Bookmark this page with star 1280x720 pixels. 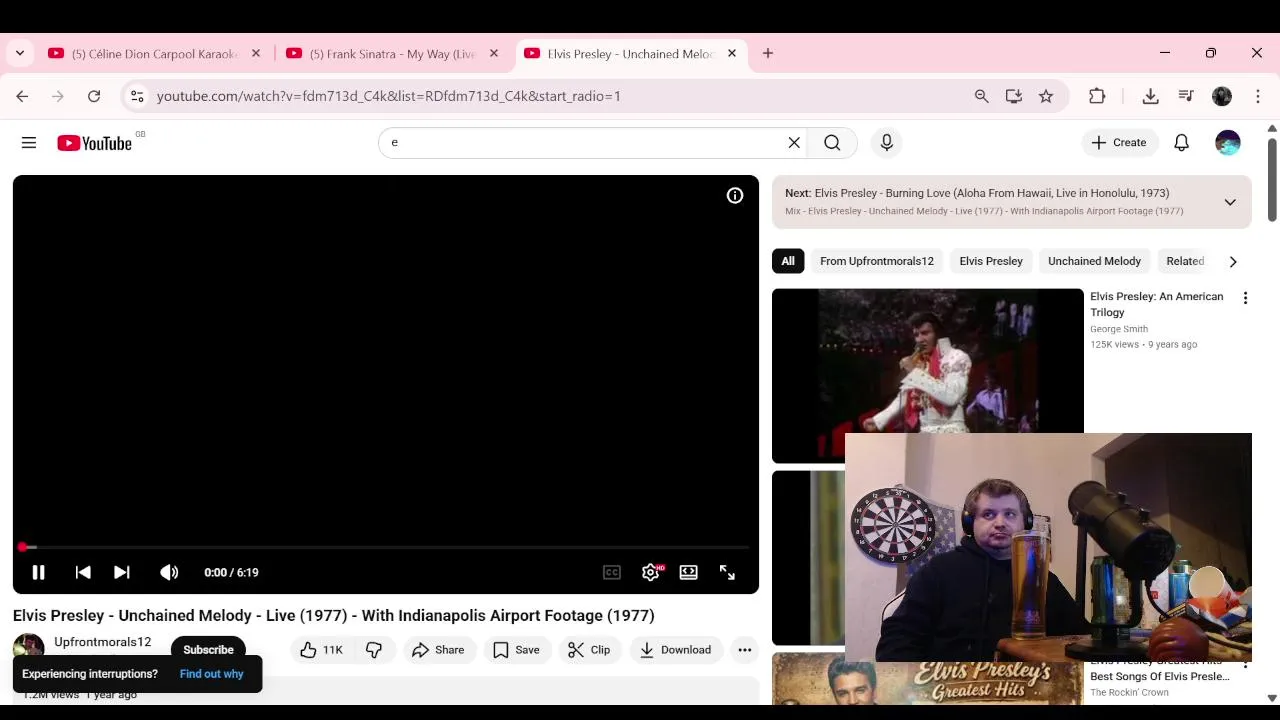[x=1046, y=96]
